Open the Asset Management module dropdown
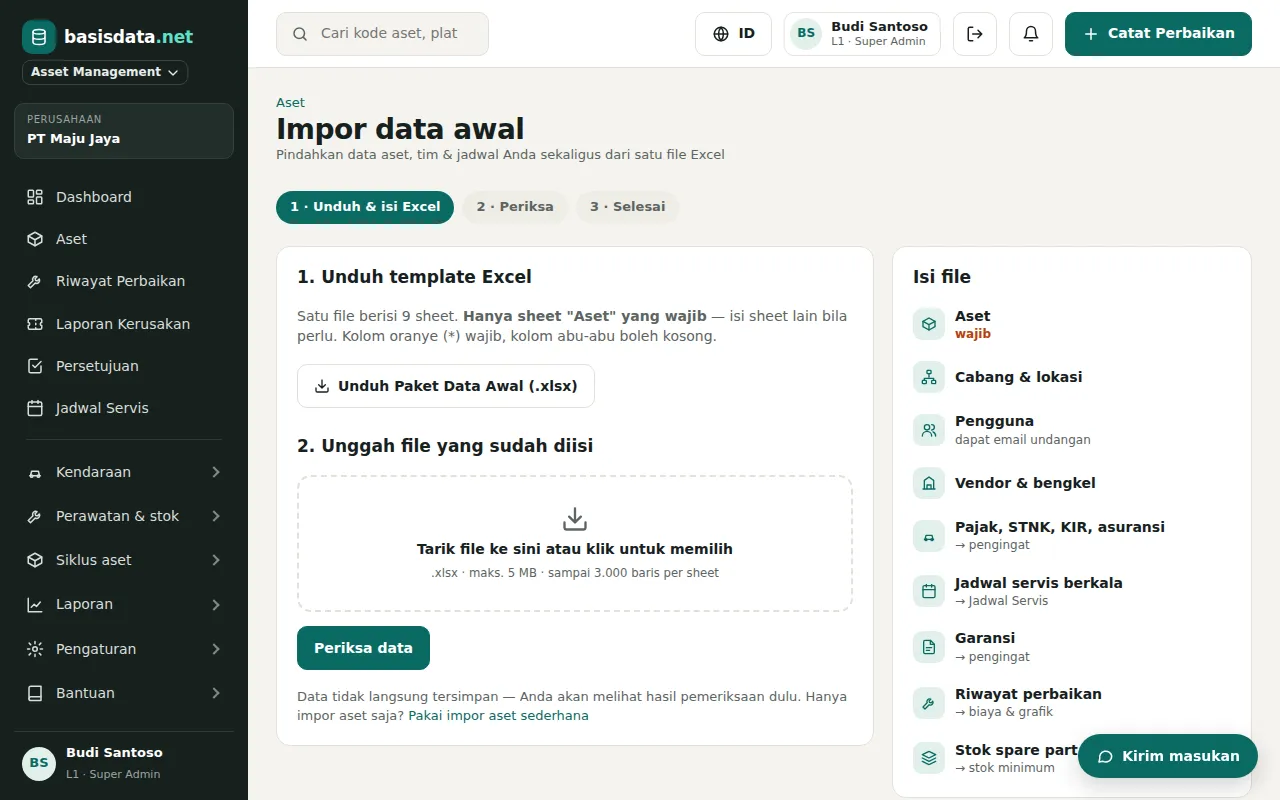Image resolution: width=1280 pixels, height=800 pixels. [105, 72]
